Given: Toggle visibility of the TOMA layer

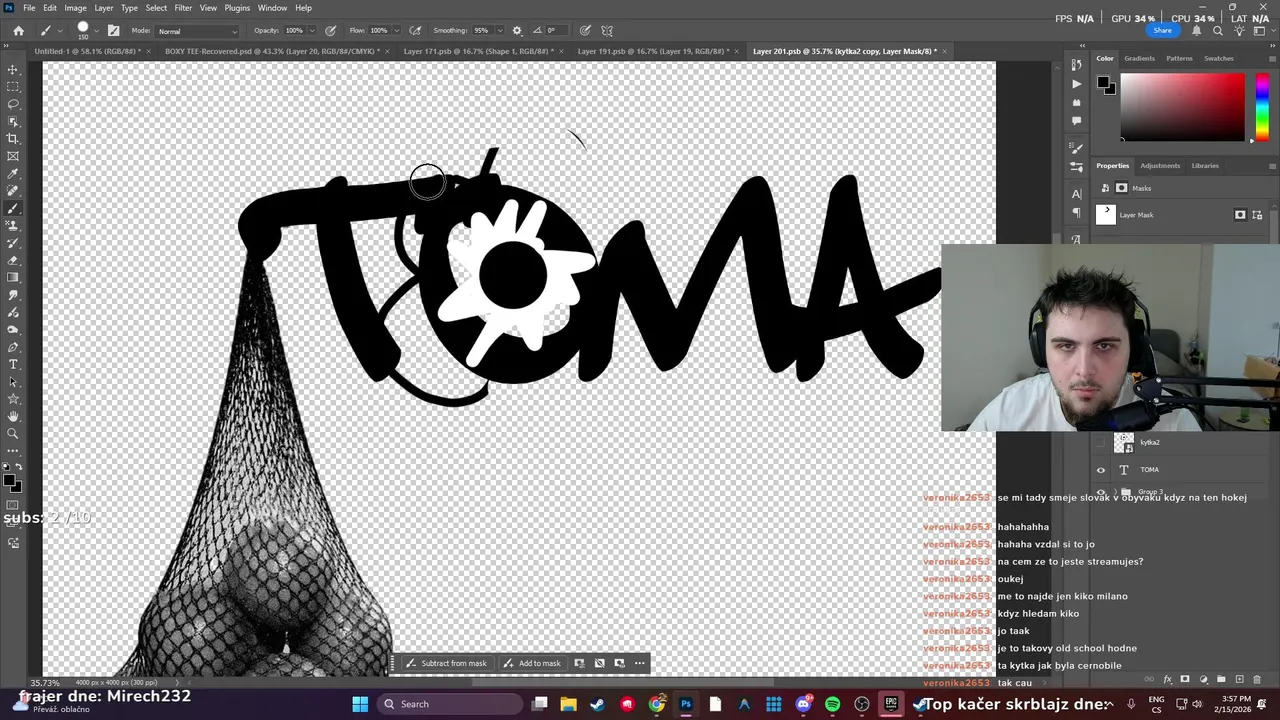Looking at the screenshot, I should (1101, 470).
